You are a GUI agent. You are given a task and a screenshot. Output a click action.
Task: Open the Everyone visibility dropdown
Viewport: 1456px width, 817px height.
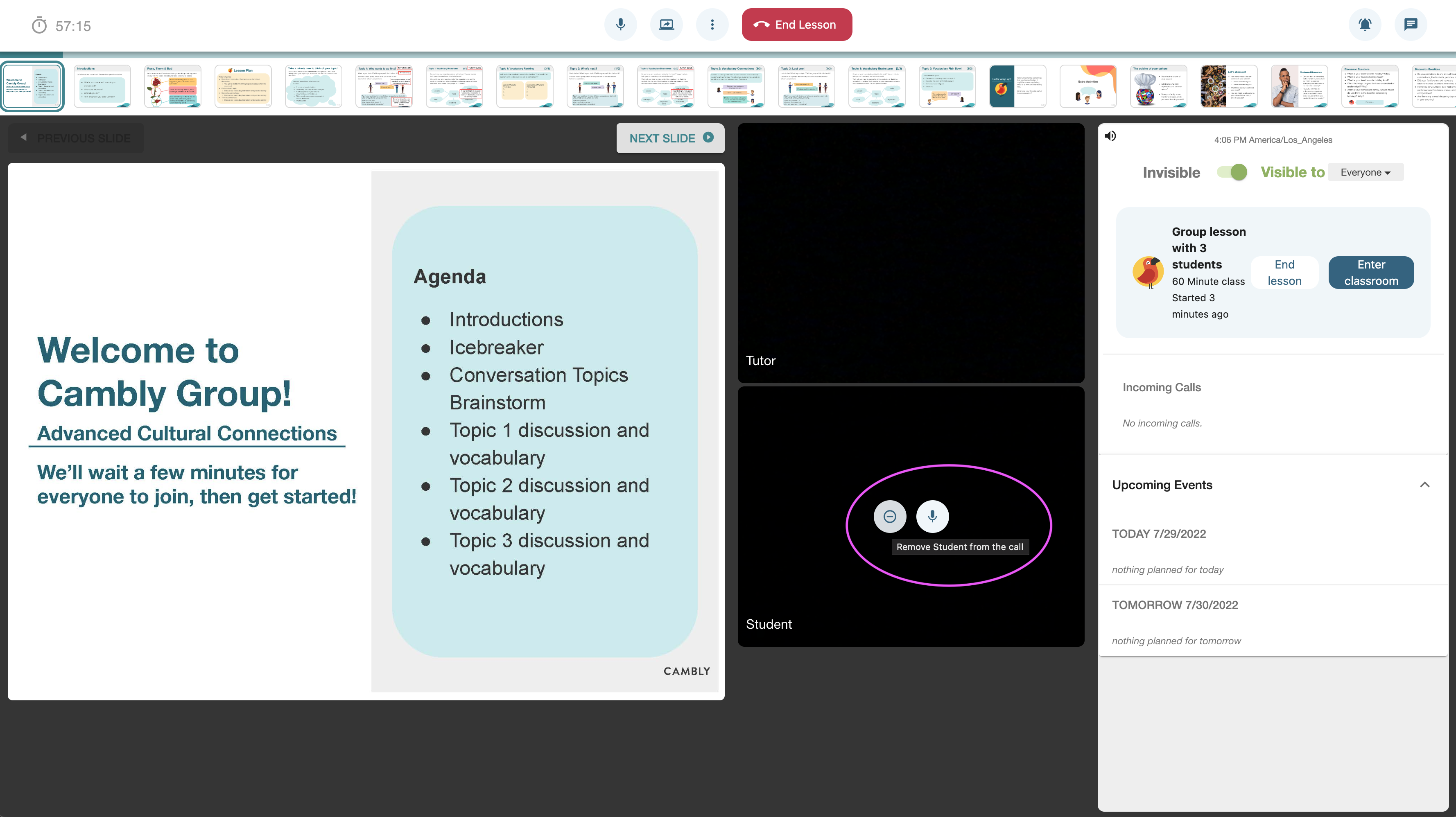[1365, 172]
